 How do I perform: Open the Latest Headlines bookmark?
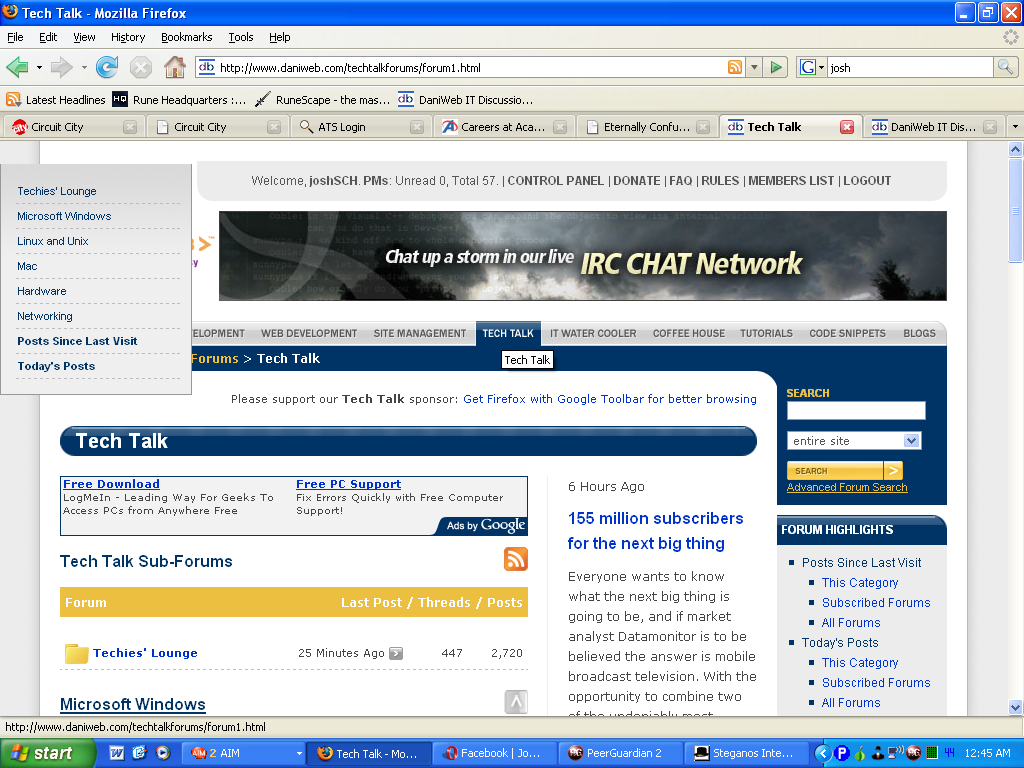tap(56, 100)
